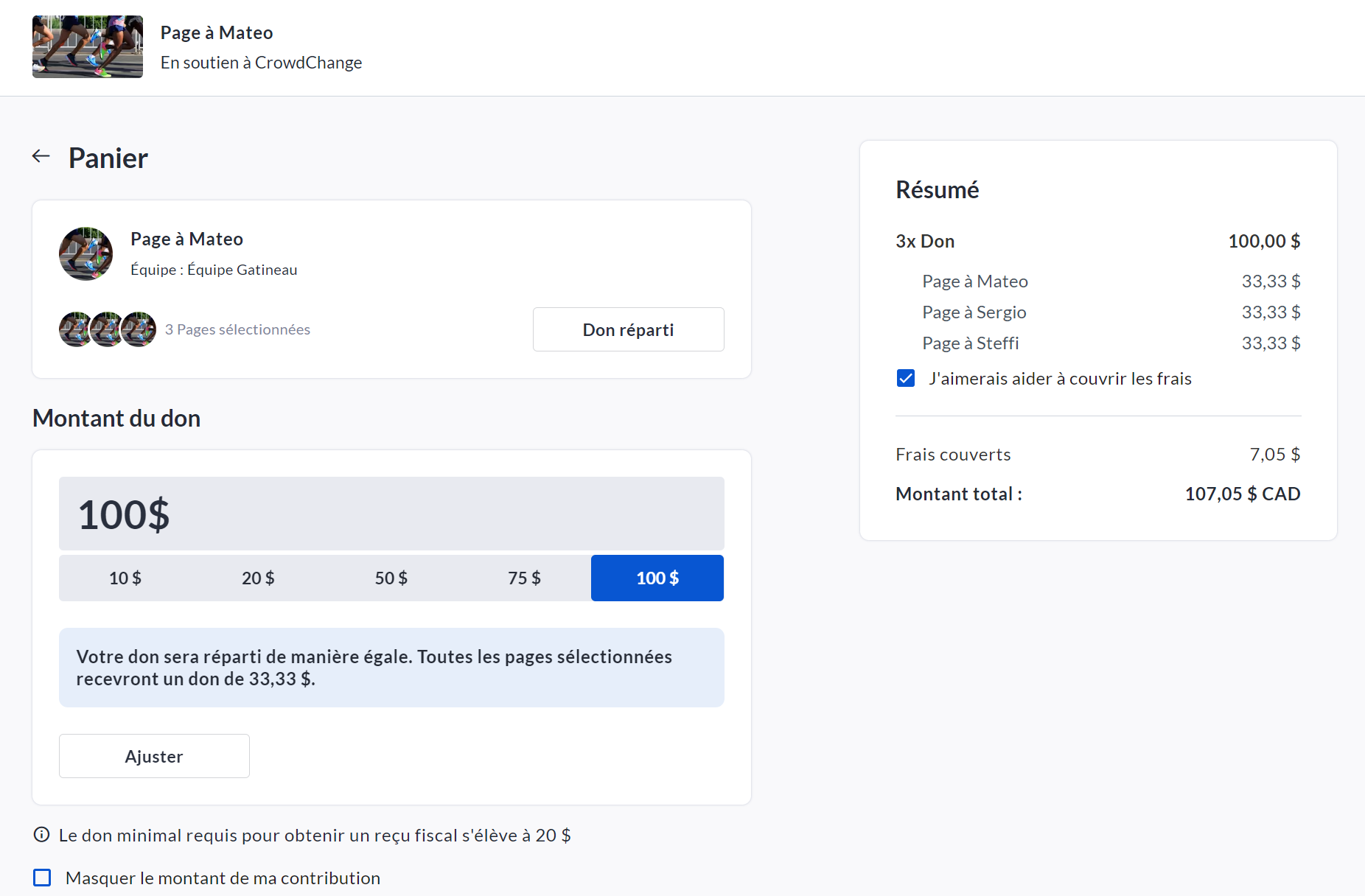Click Page à Mateo round avatar in cart
This screenshot has width=1365, height=896.
[86, 254]
